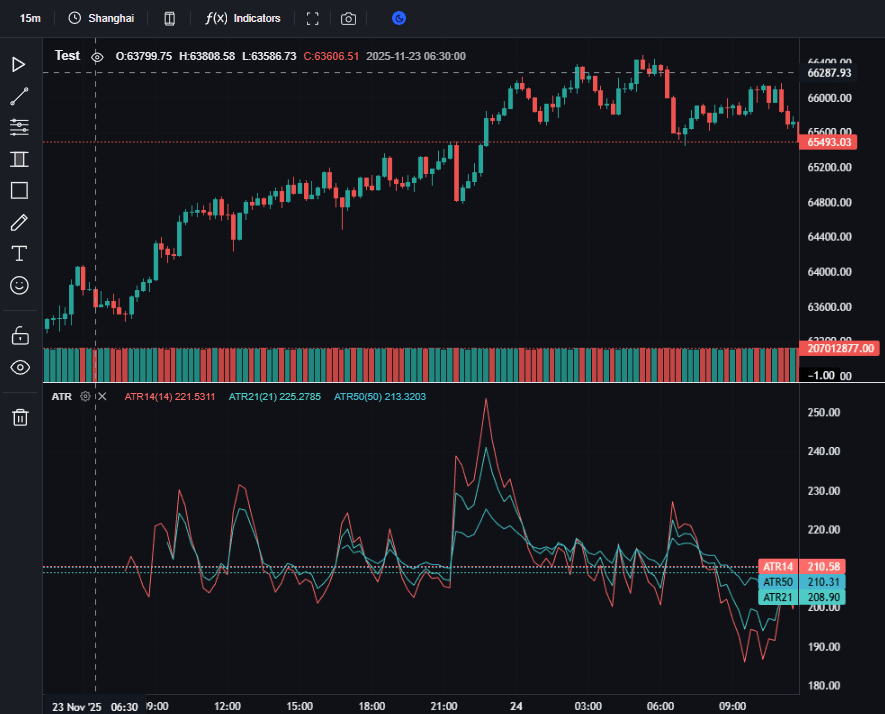
Task: Select the parallel channel drawing tool
Action: (19, 159)
